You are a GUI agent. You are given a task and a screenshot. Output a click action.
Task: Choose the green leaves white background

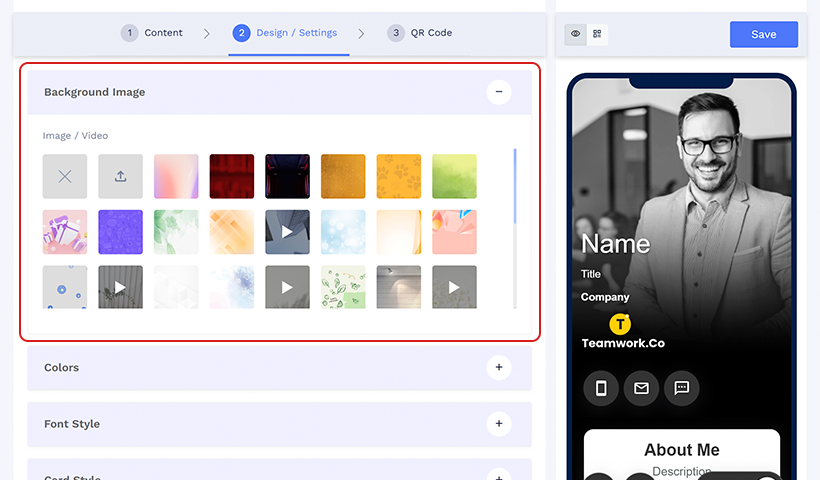(176, 232)
